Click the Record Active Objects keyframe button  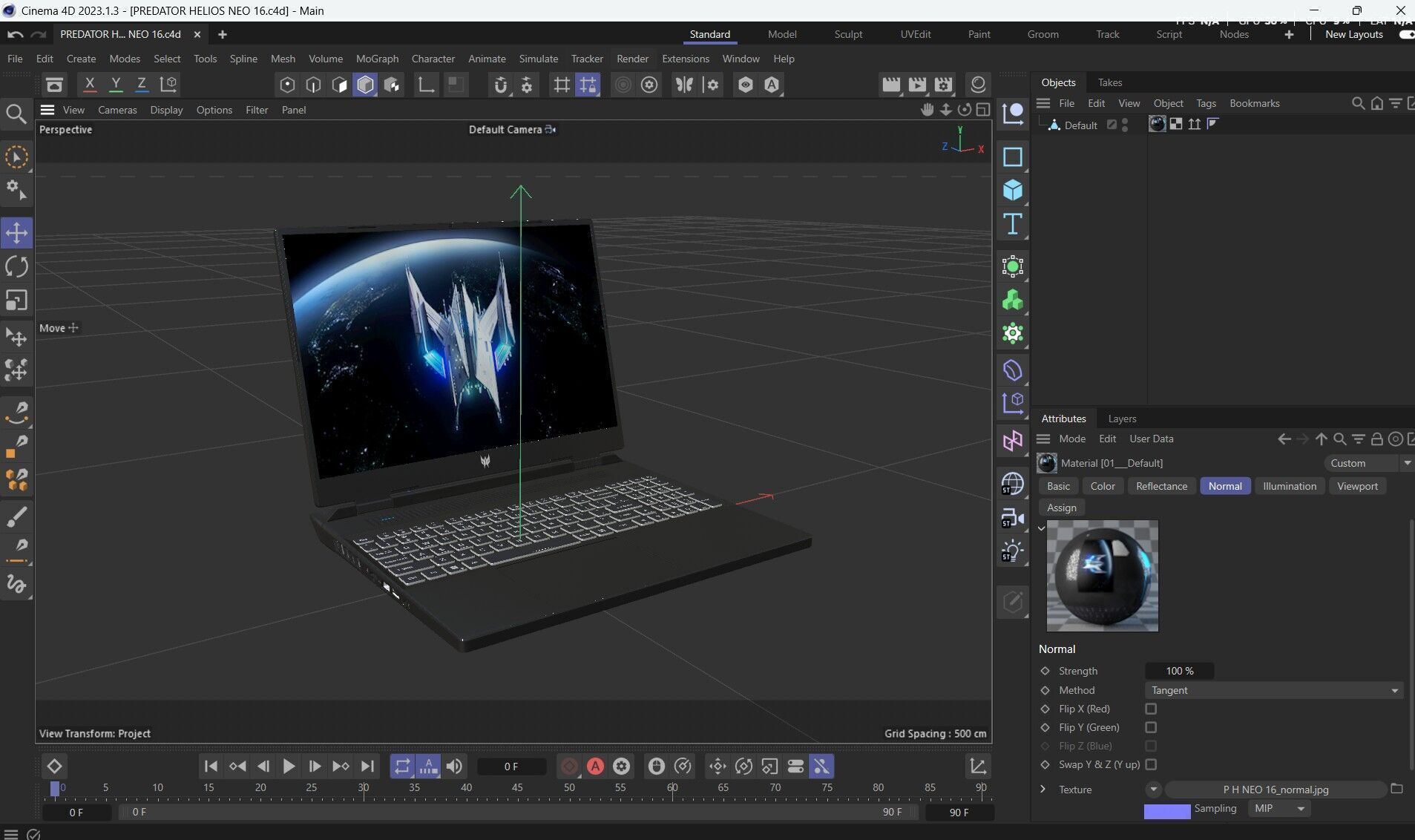tap(569, 767)
